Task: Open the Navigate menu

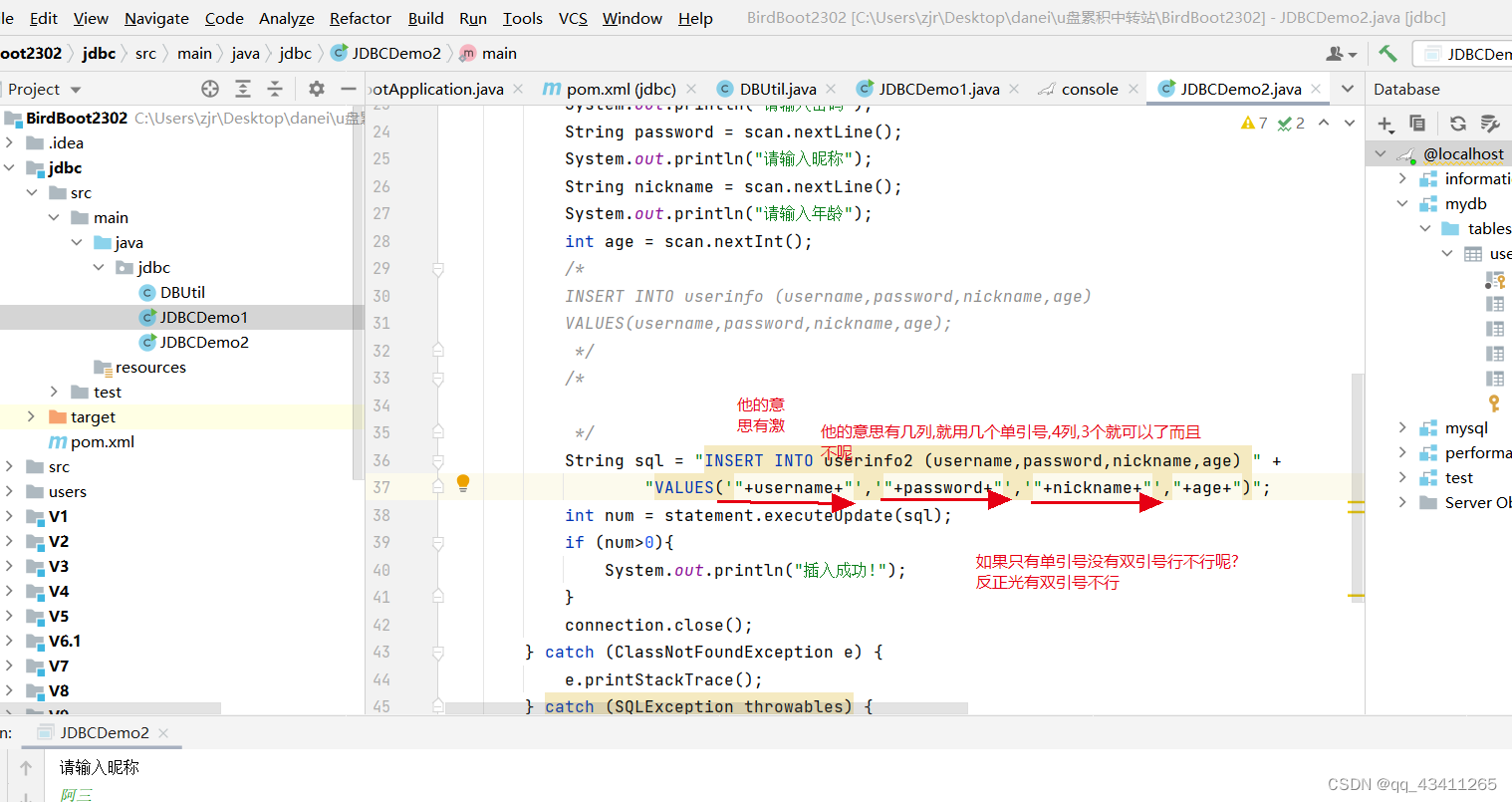Action: (156, 18)
